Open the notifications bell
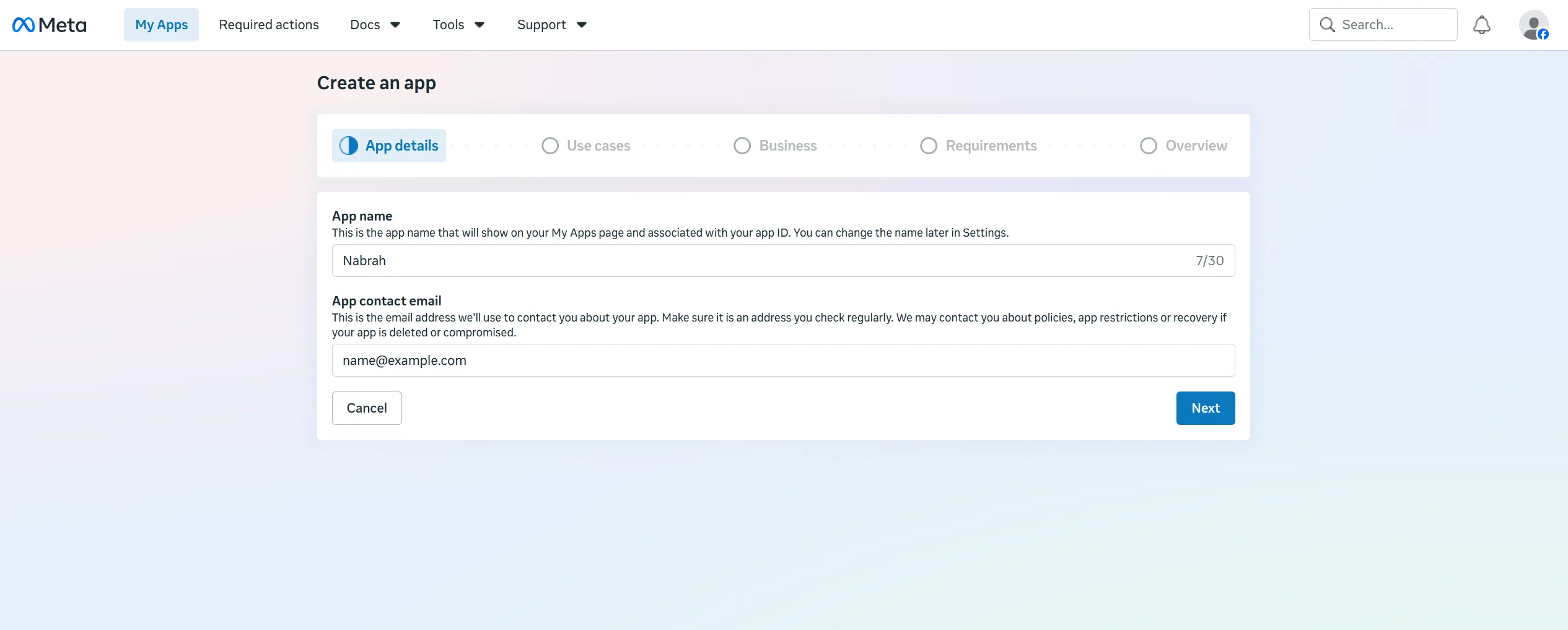Viewport: 1568px width, 630px height. 1481,25
